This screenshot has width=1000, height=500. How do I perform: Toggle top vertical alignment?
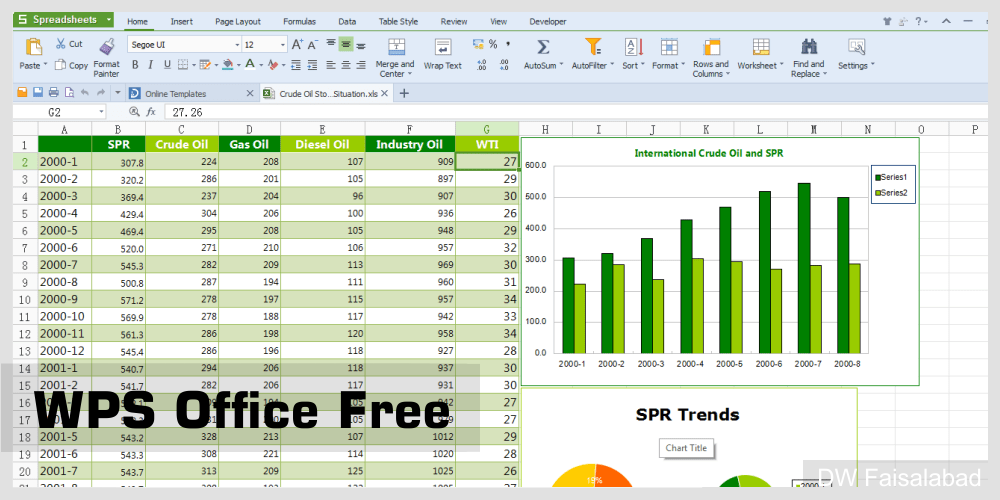coord(330,44)
